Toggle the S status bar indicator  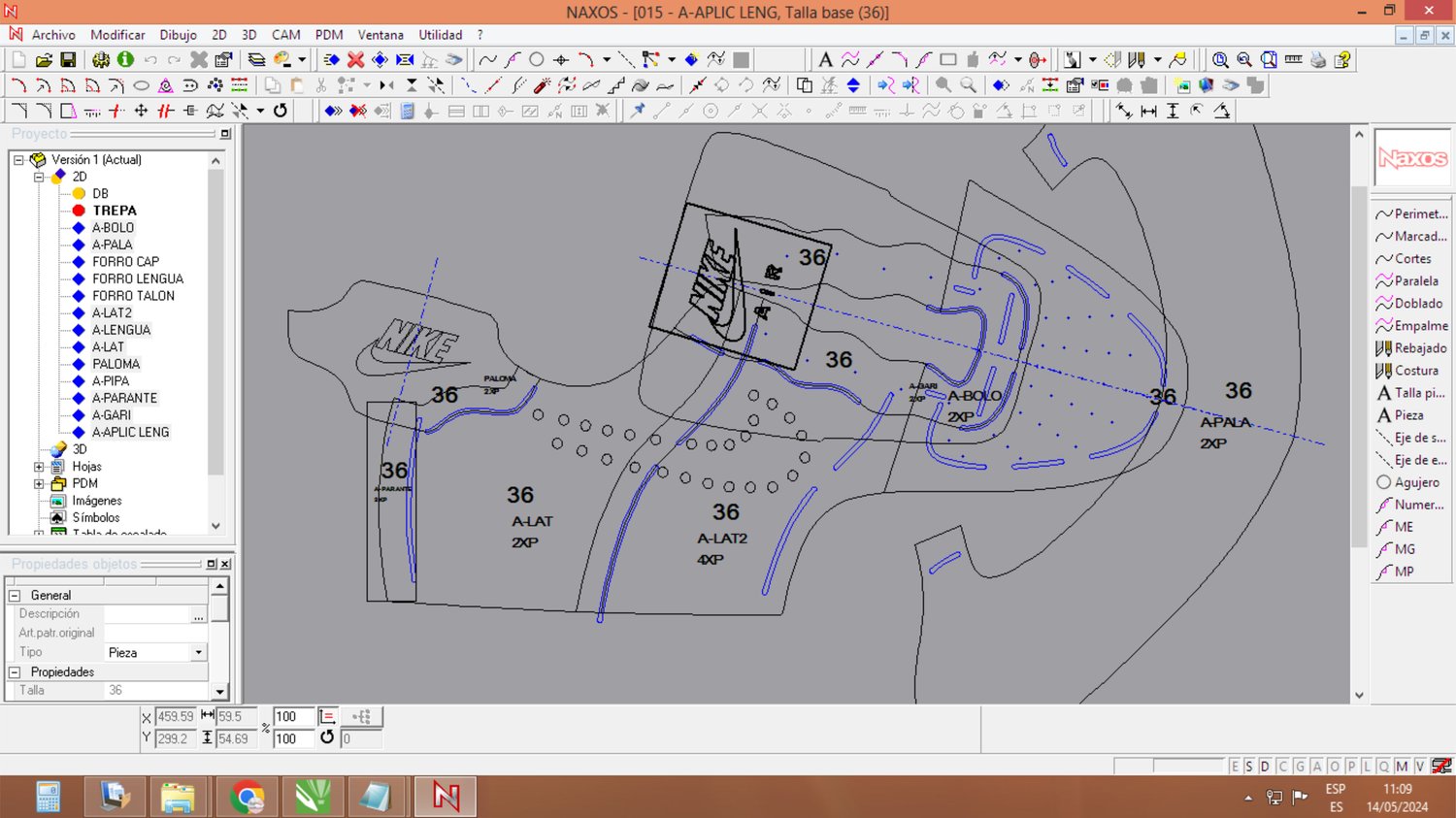coord(1249,767)
